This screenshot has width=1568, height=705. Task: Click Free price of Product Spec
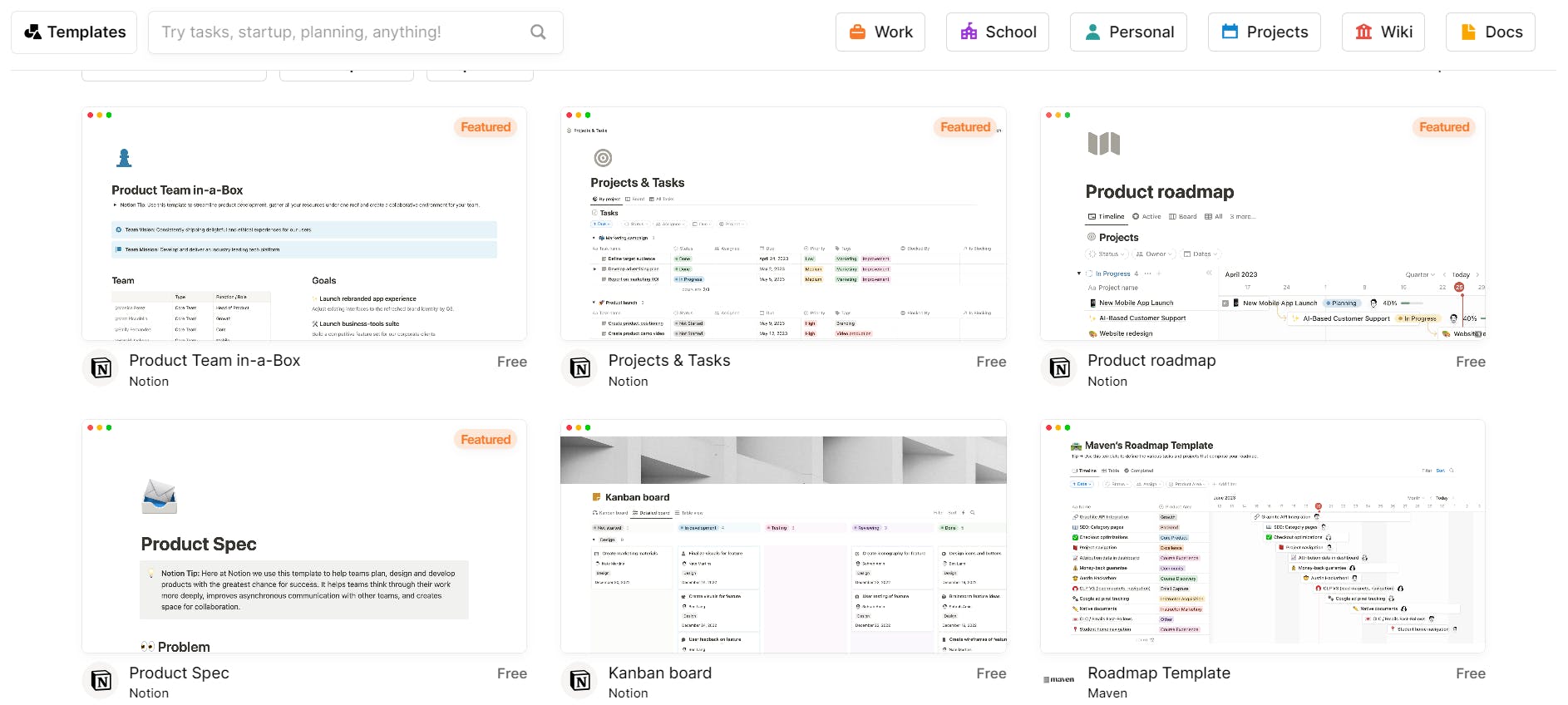pyautogui.click(x=512, y=673)
